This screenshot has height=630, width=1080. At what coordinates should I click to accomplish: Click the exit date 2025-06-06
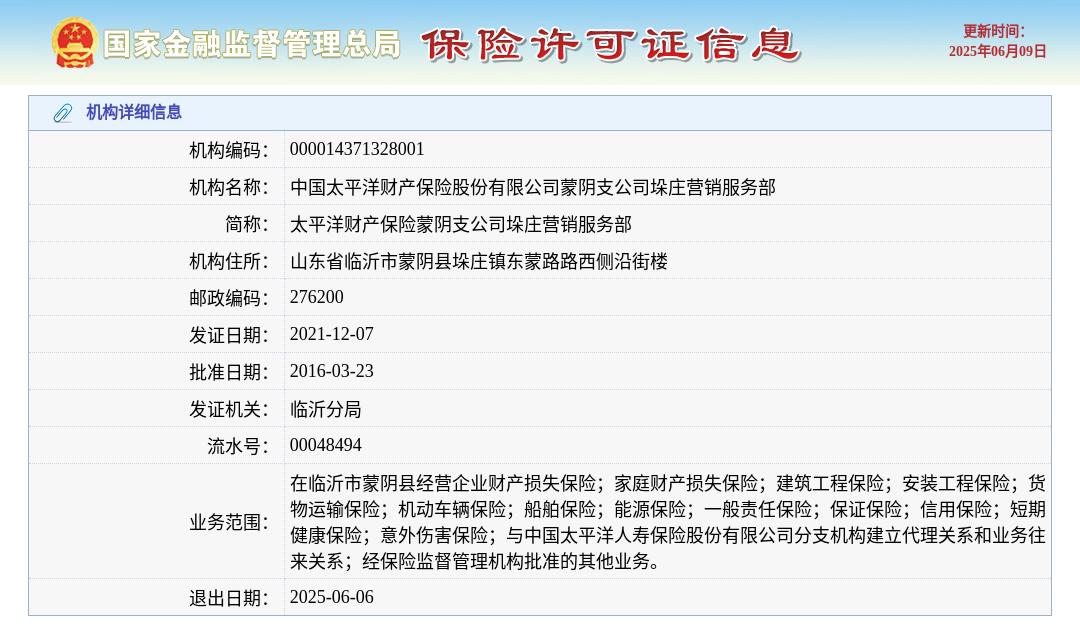pyautogui.click(x=331, y=597)
